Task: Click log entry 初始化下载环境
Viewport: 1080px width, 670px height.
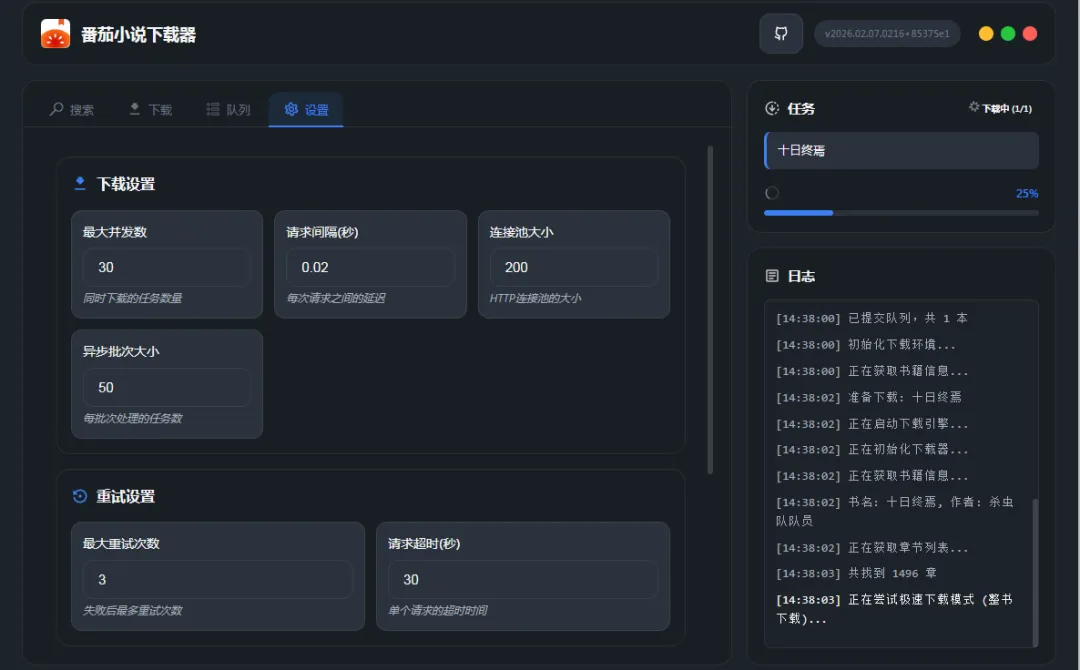Action: point(865,344)
